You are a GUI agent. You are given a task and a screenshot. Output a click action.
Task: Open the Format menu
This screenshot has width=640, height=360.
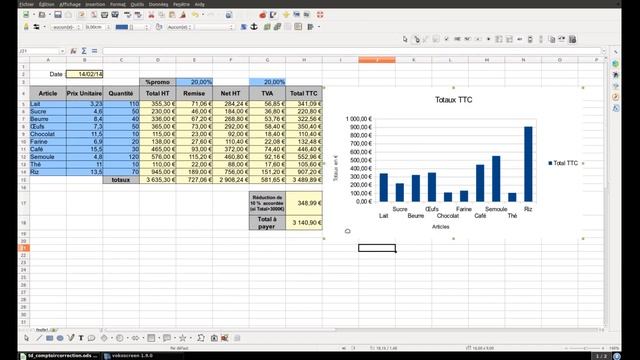118,4
